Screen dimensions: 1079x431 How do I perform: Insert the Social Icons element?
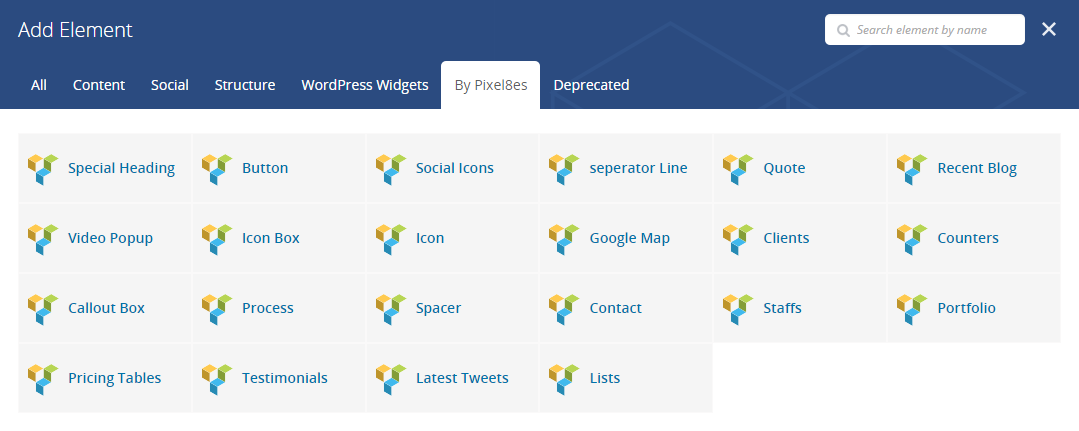pos(453,168)
